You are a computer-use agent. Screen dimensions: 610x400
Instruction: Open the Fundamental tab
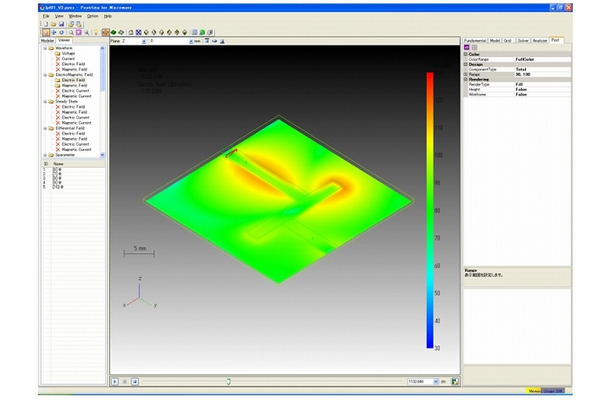point(475,40)
